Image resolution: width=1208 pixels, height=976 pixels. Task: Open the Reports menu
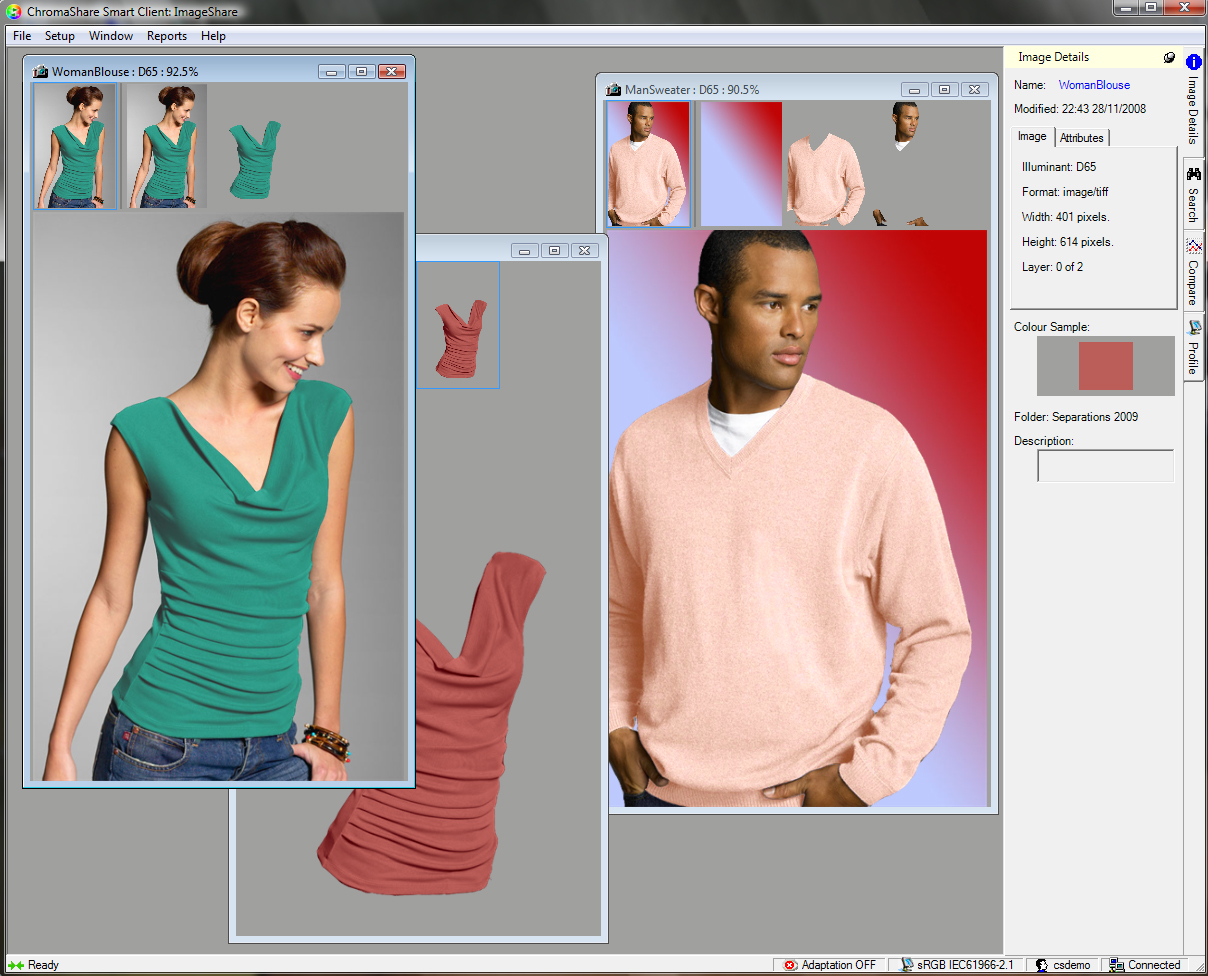point(167,36)
